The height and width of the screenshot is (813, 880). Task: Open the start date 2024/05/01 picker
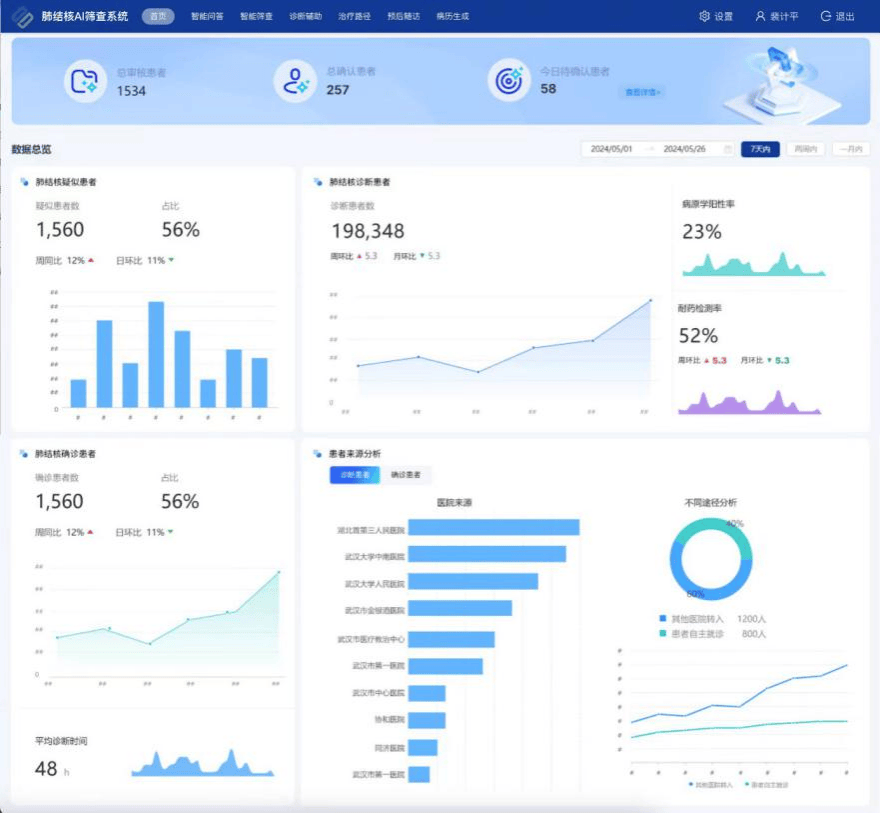(612, 149)
